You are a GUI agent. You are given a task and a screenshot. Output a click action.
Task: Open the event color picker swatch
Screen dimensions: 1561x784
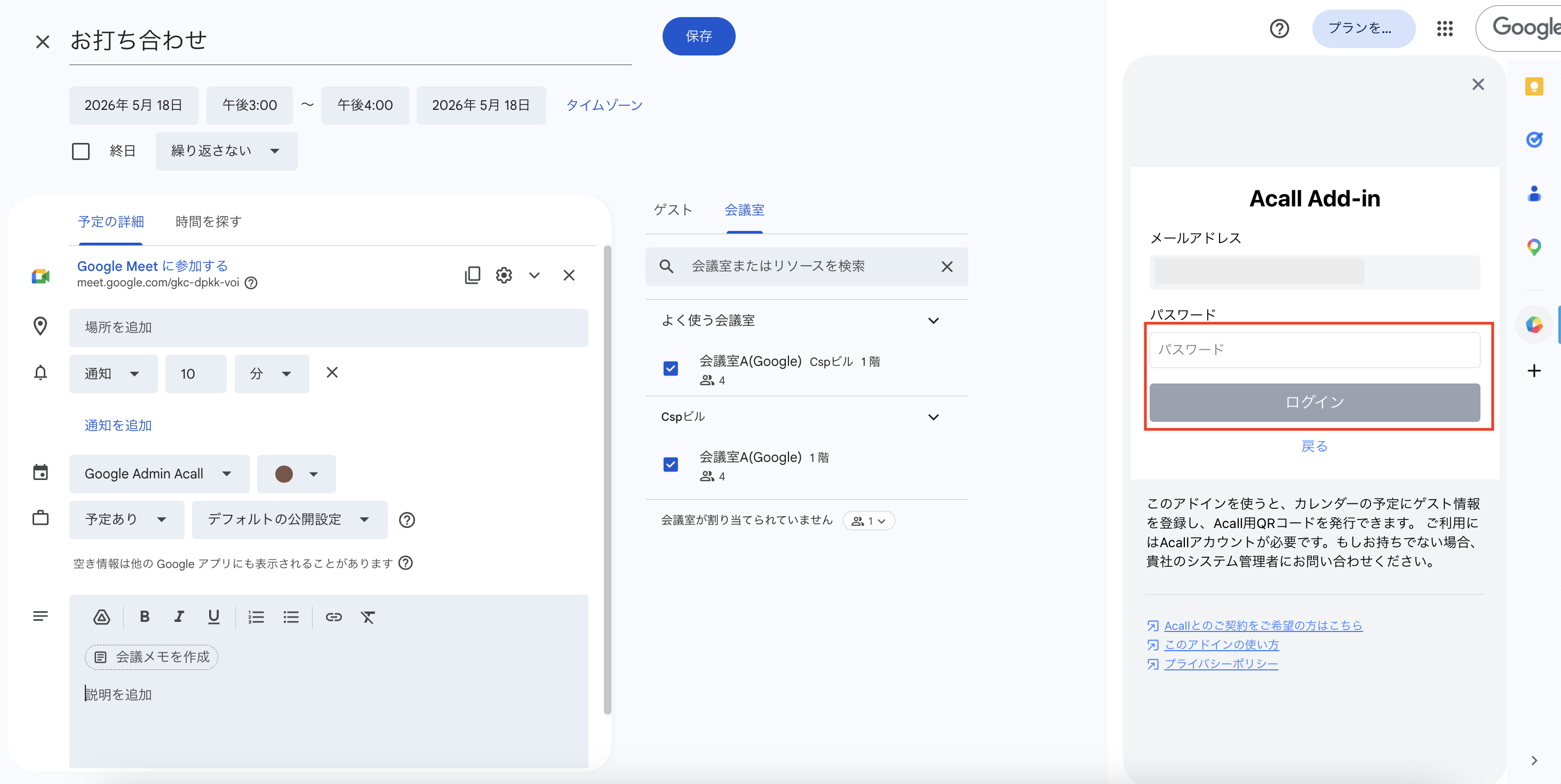coord(296,474)
